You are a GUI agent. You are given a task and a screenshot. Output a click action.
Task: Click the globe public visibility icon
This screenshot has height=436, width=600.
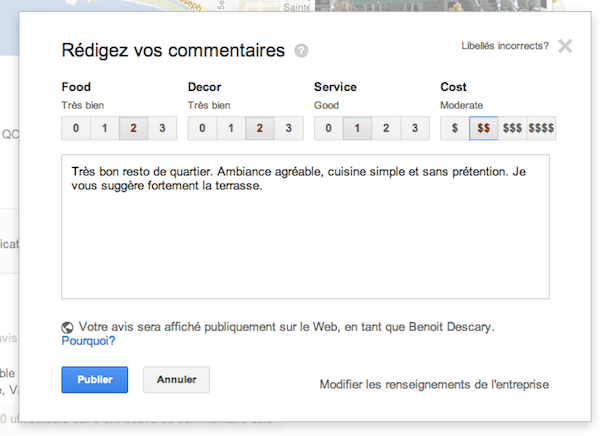pos(67,328)
